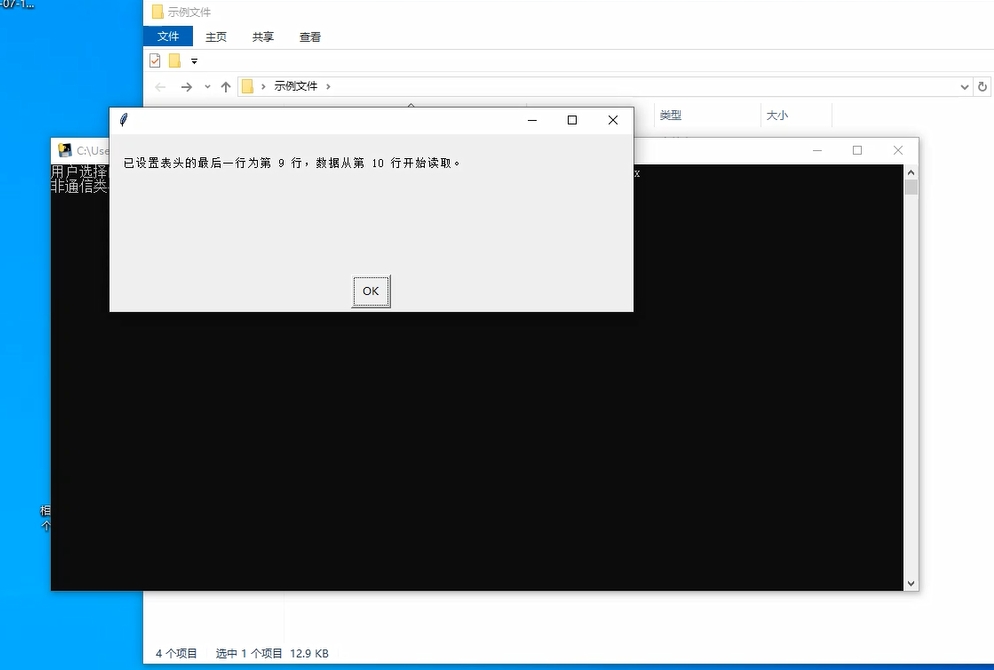The height and width of the screenshot is (670, 994).
Task: Expand the quick access toolbar customize arrow
Action: coord(194,61)
